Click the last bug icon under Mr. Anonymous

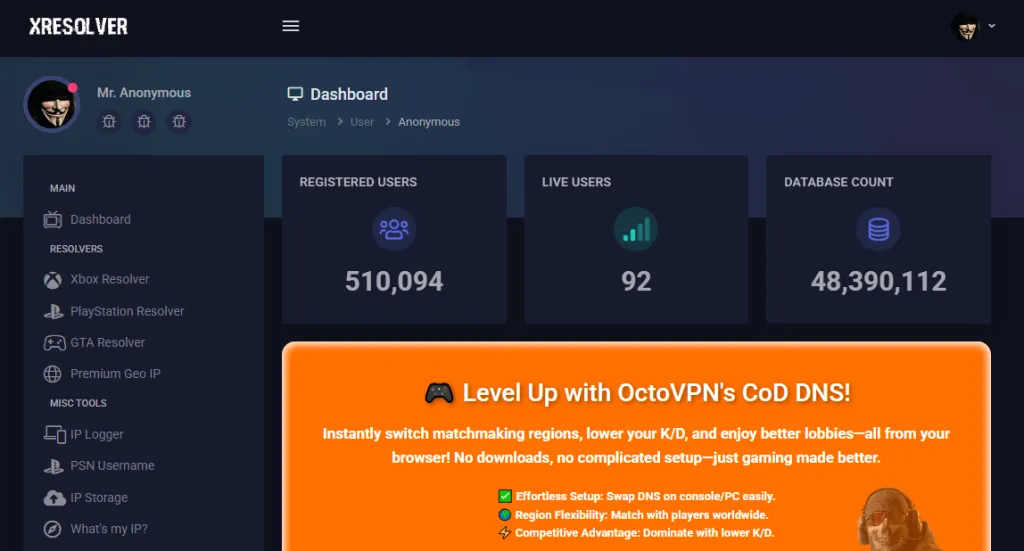click(x=179, y=121)
